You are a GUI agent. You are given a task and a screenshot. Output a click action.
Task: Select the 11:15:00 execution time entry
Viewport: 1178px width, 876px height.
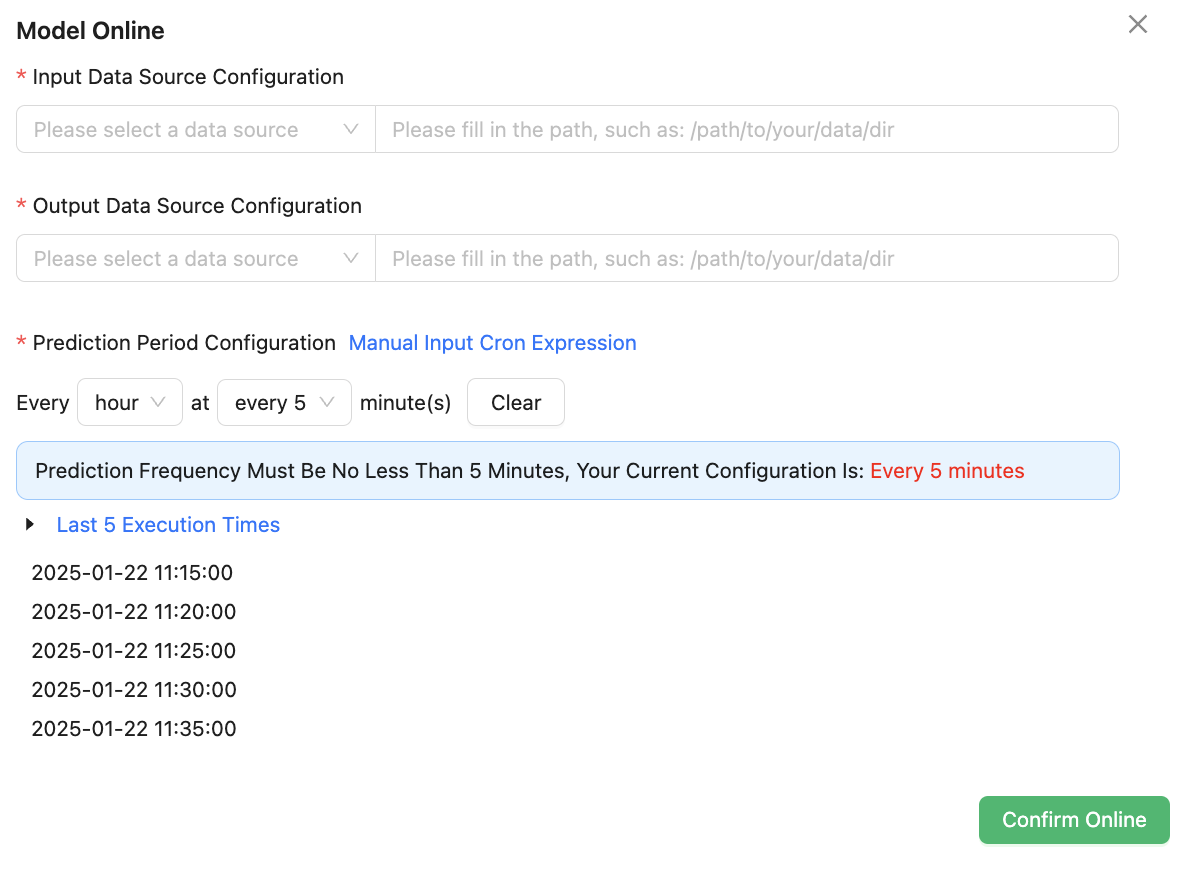(132, 573)
